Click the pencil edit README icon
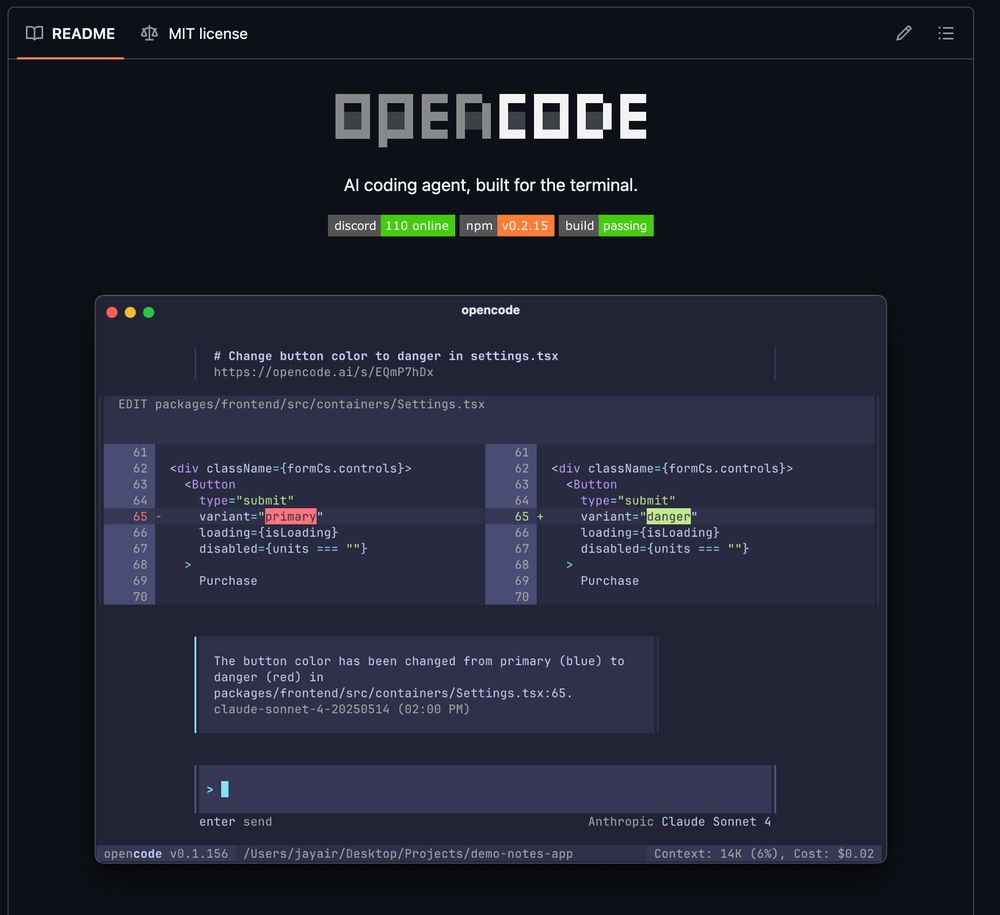 coord(904,33)
